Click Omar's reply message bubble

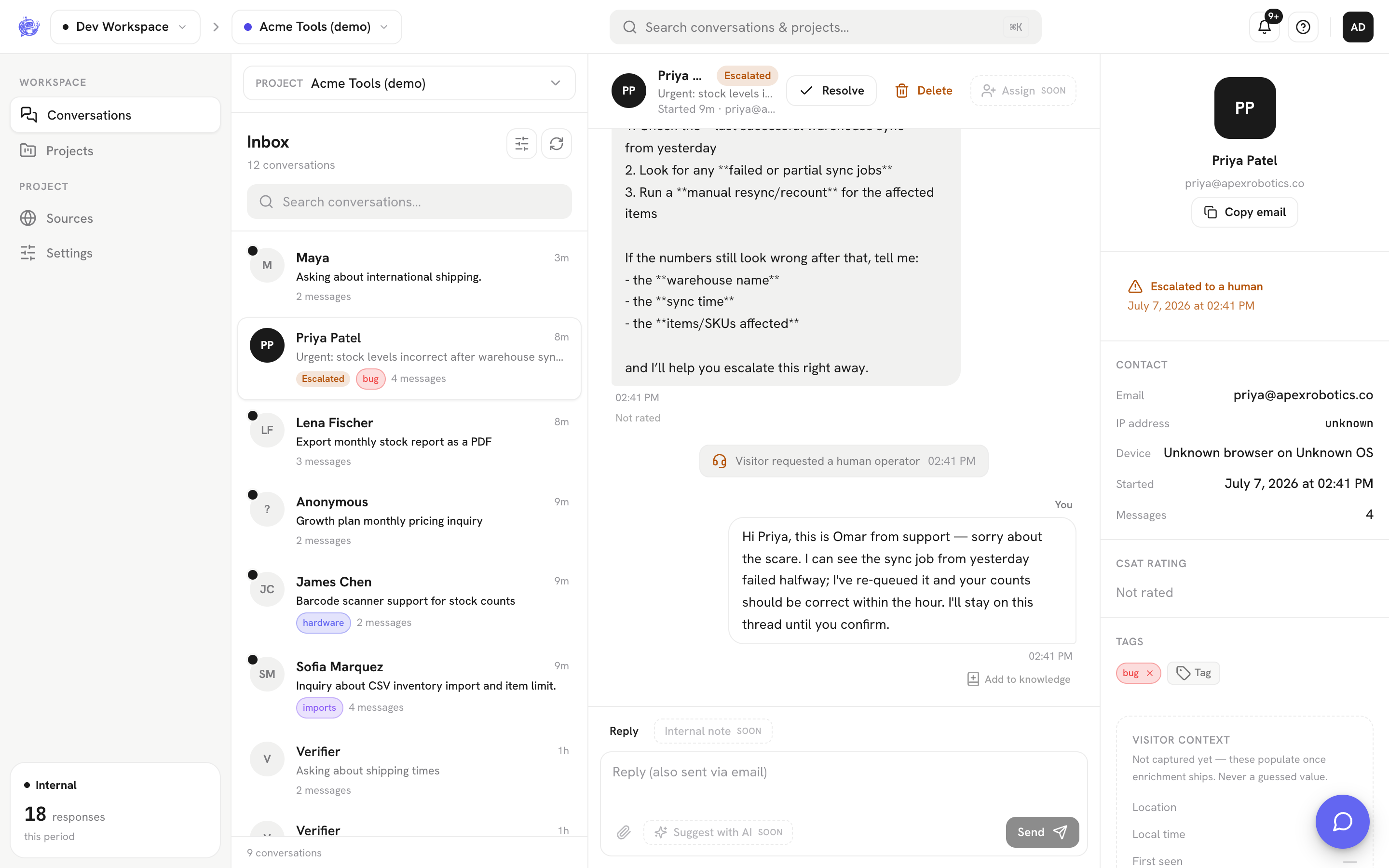pos(902,581)
